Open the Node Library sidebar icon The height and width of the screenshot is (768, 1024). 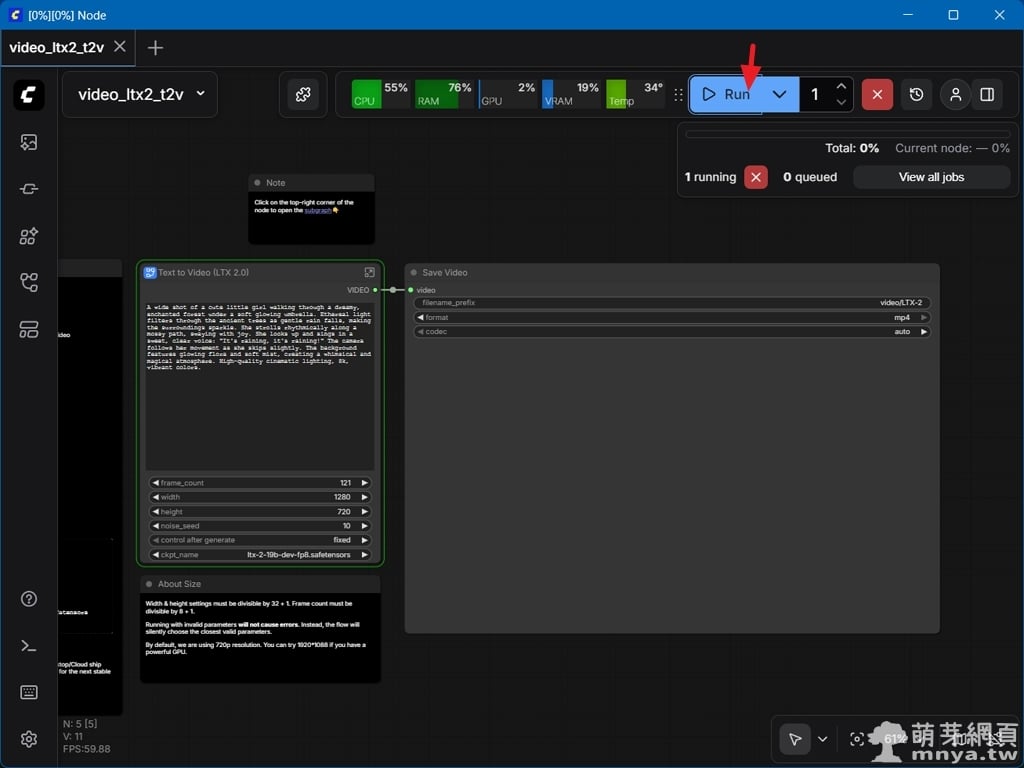tap(29, 189)
